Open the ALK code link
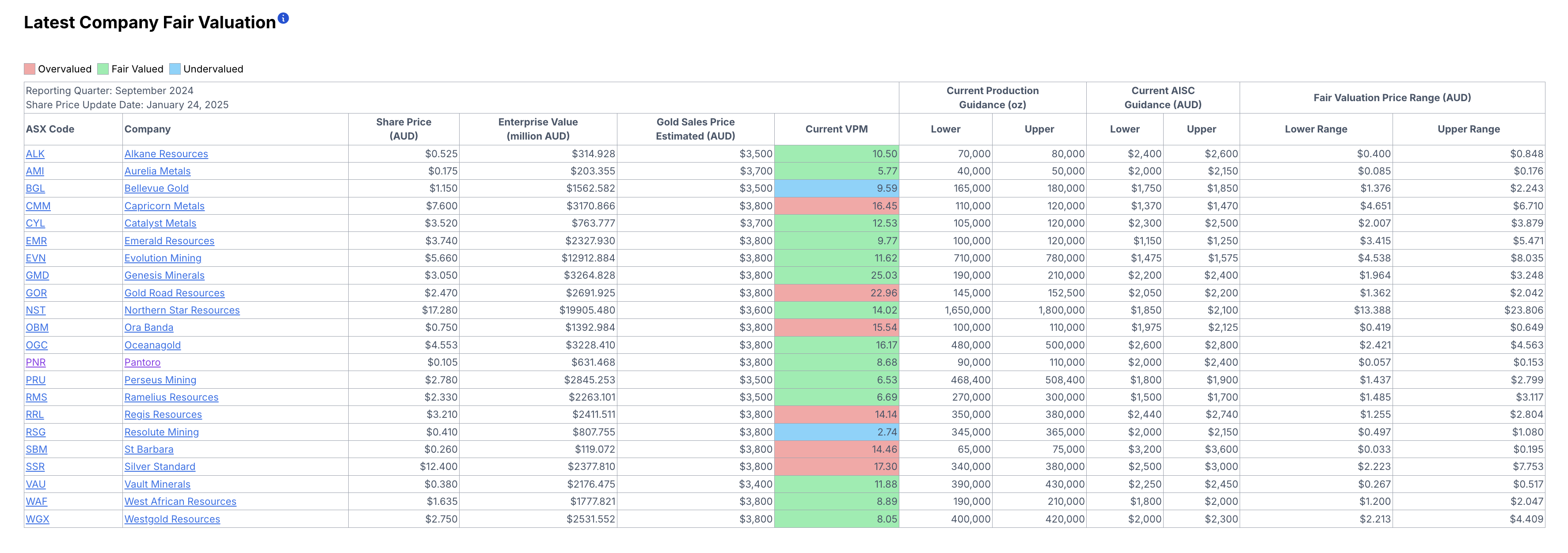The height and width of the screenshot is (553, 1568). (35, 154)
